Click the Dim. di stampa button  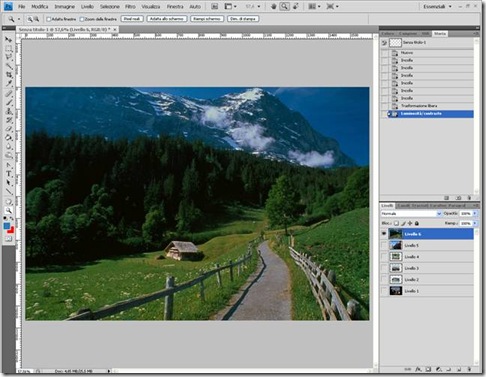pyautogui.click(x=243, y=19)
